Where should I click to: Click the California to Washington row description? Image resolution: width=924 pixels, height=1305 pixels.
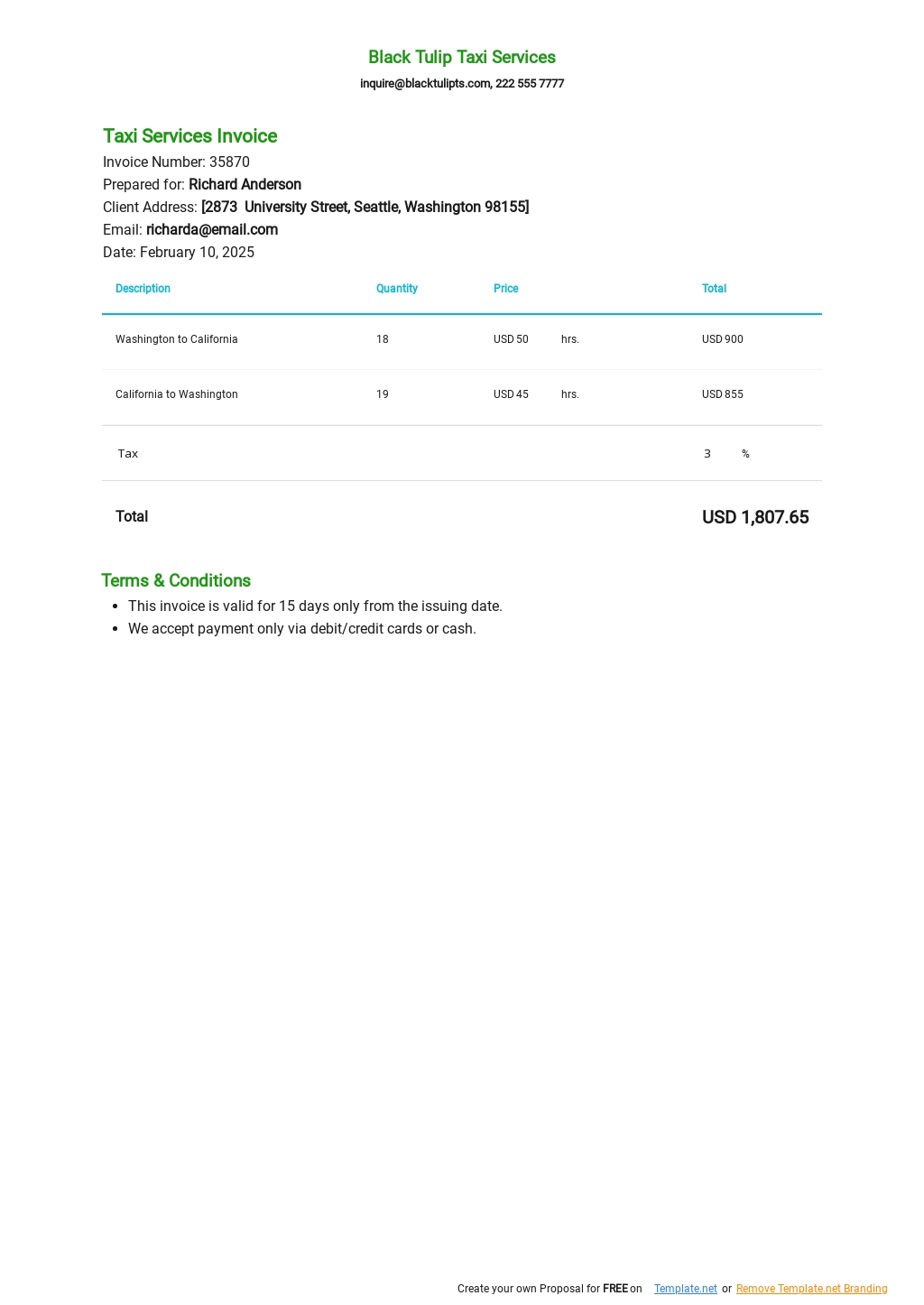(x=177, y=394)
